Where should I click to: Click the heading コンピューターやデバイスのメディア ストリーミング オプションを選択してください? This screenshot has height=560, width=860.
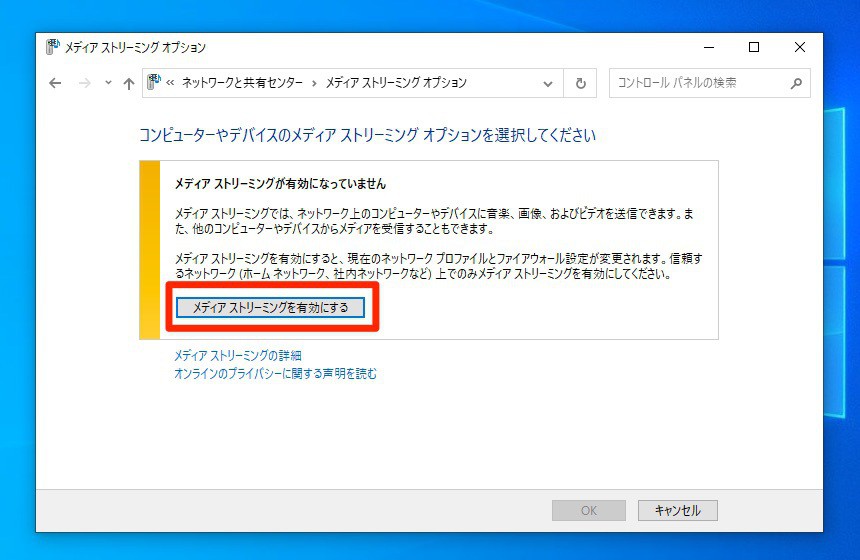point(367,135)
